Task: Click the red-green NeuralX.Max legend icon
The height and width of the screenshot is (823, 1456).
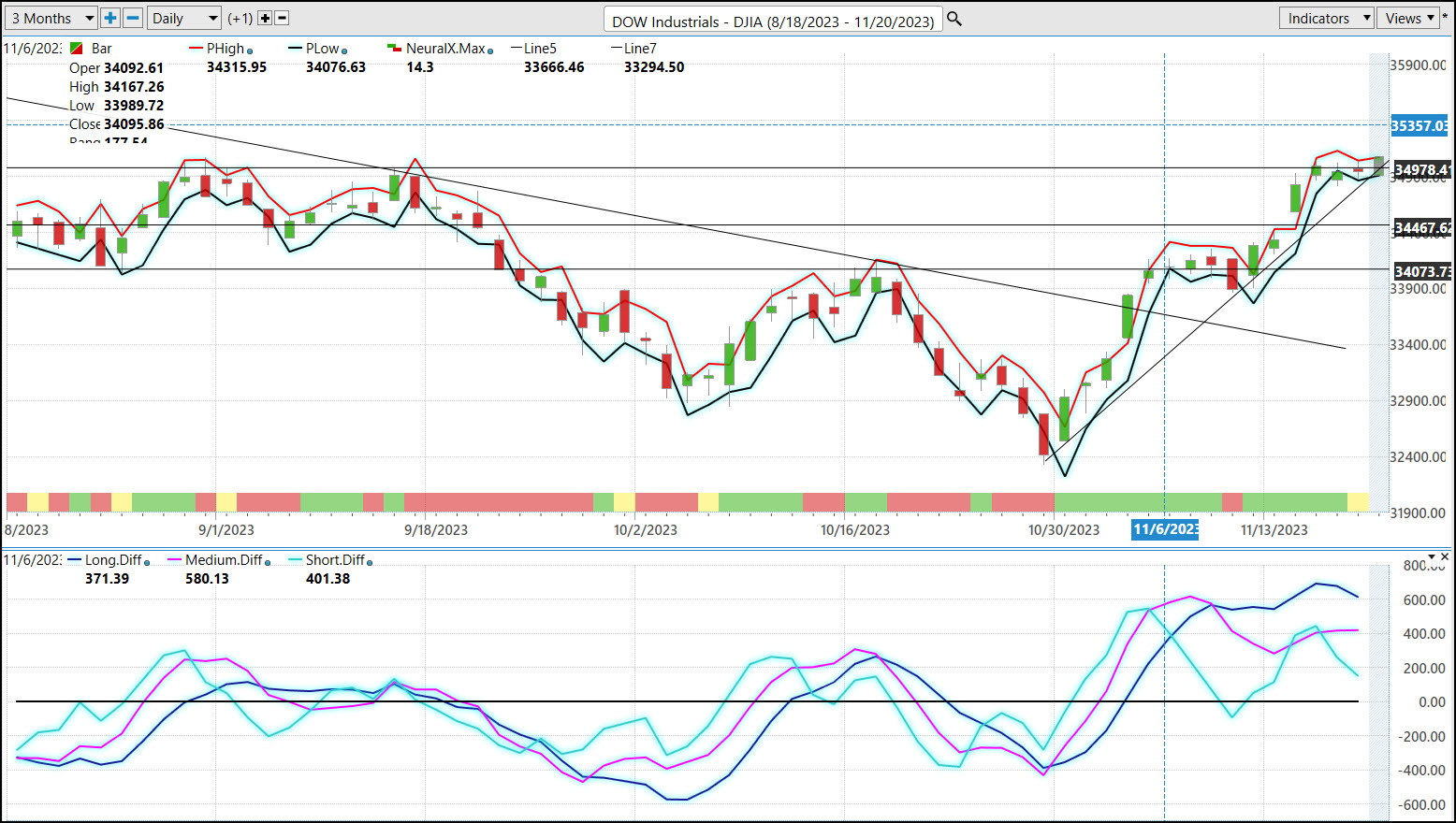Action: 394,49
